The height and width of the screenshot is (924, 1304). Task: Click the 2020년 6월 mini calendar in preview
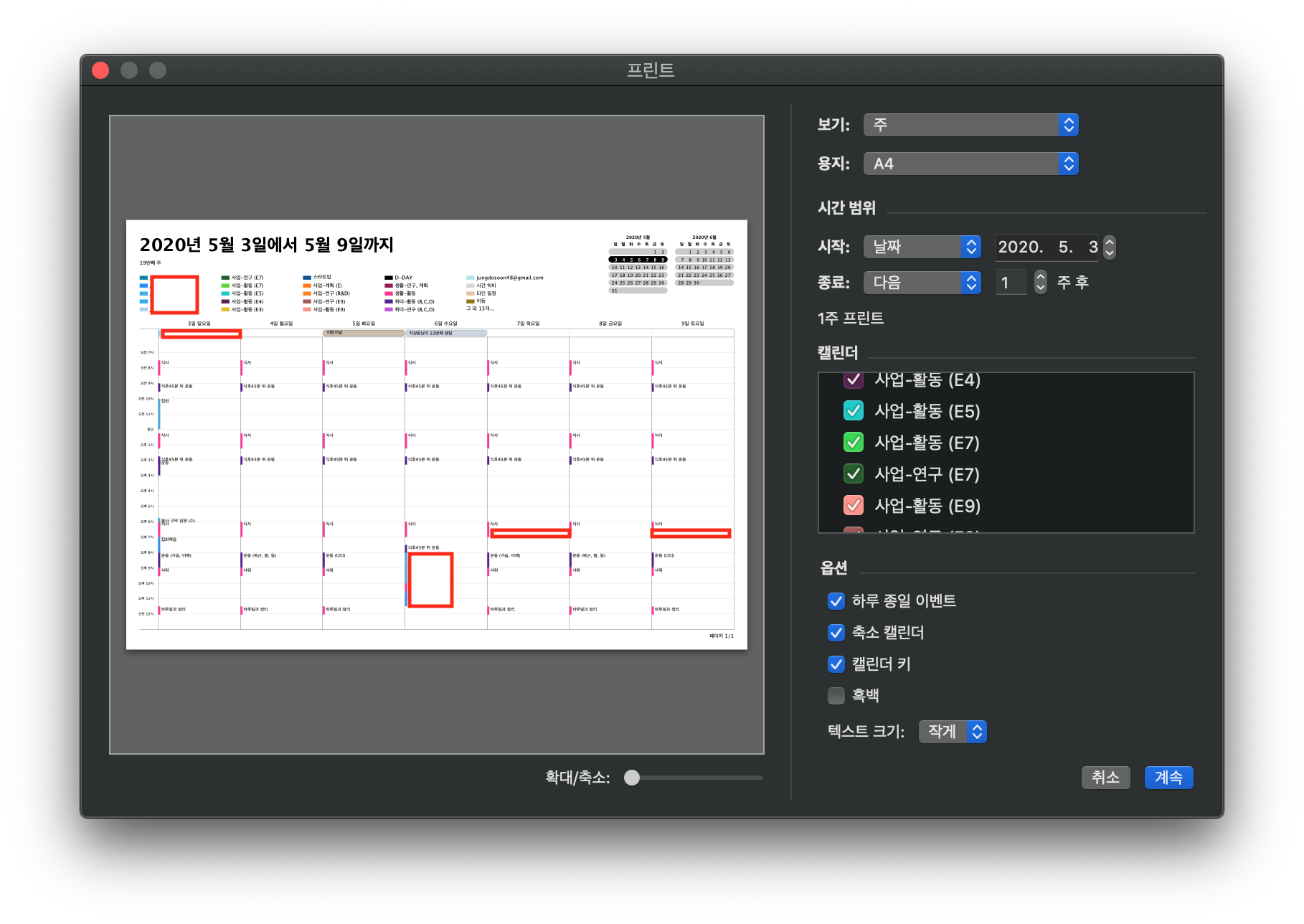pyautogui.click(x=704, y=260)
